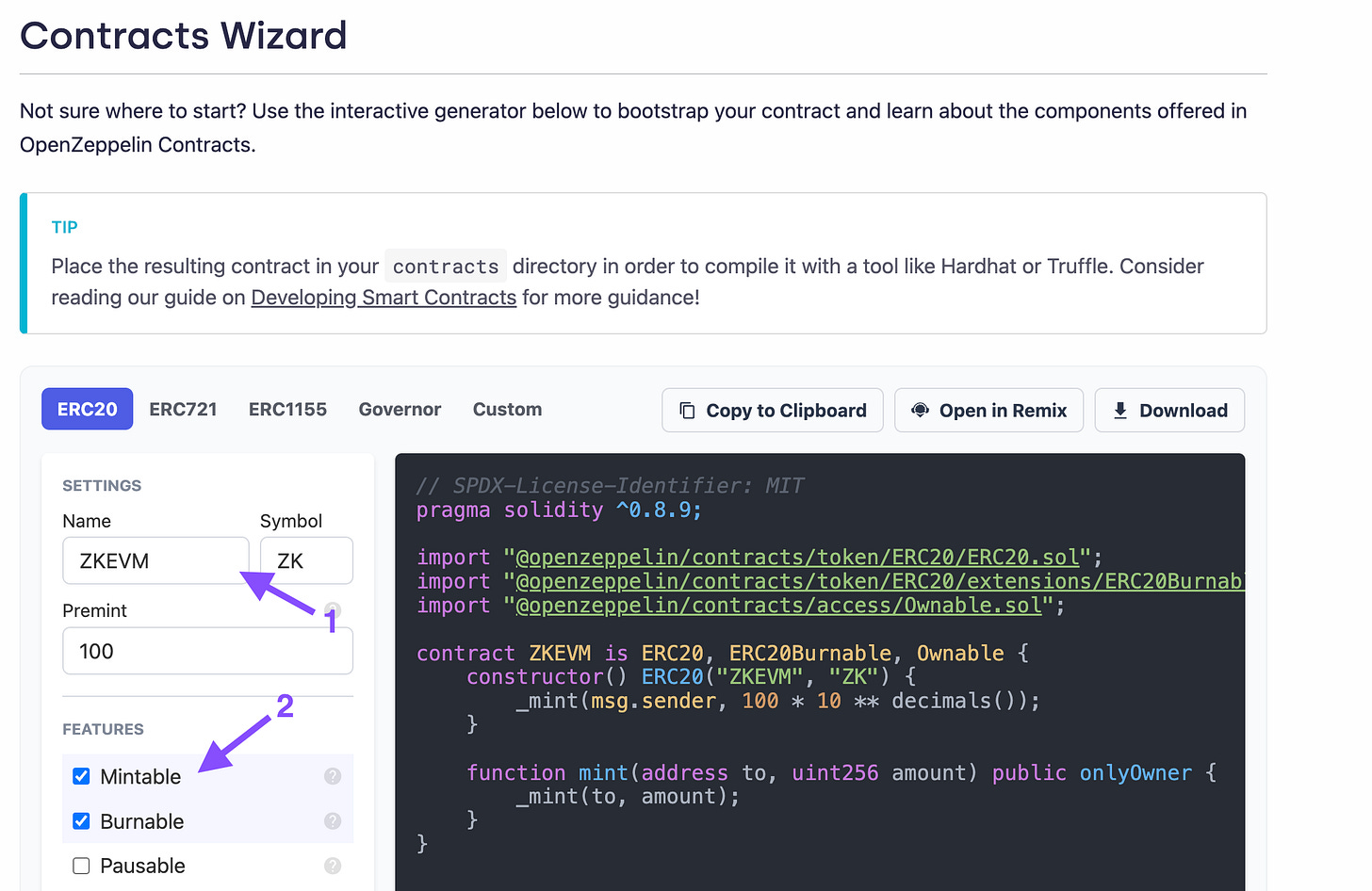Image resolution: width=1372 pixels, height=891 pixels.
Task: Open the help icon next to Pausable
Action: (x=333, y=866)
